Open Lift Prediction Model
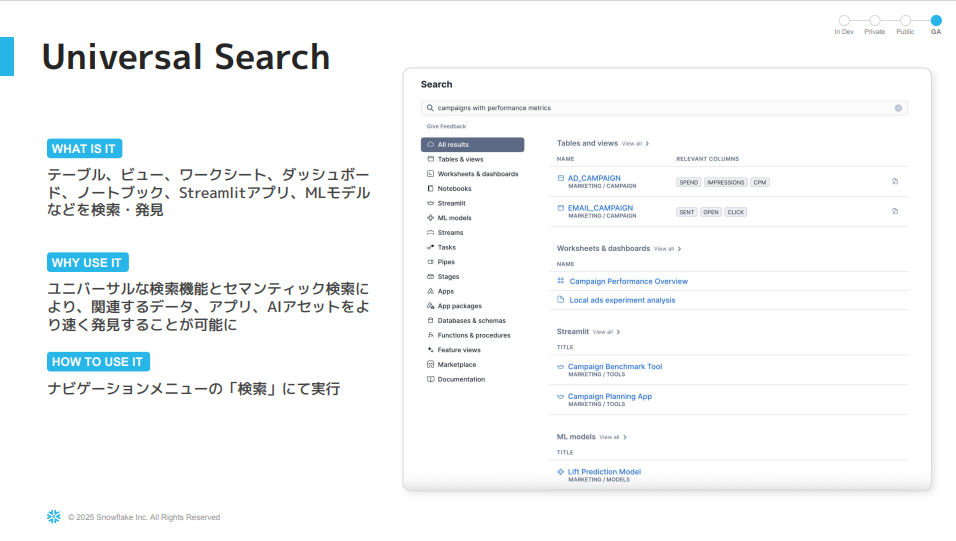 604,471
